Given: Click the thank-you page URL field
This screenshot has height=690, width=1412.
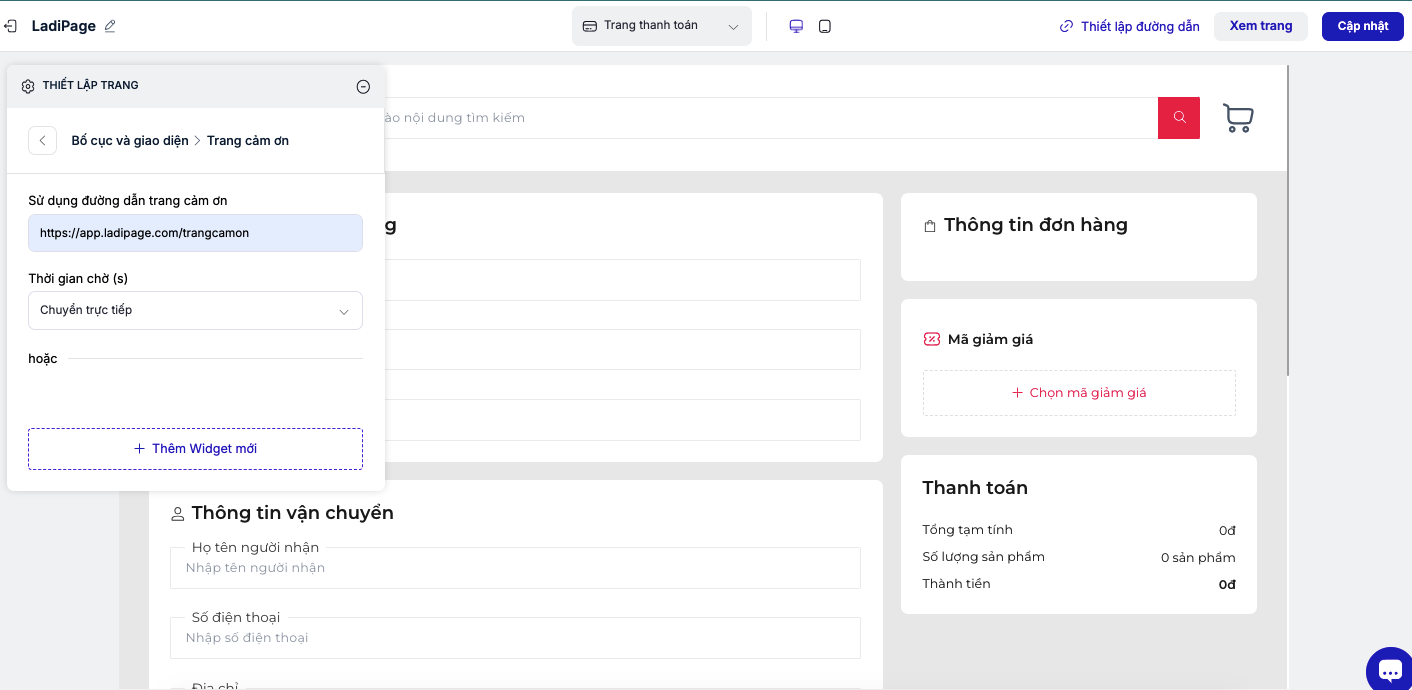Looking at the screenshot, I should coord(195,233).
